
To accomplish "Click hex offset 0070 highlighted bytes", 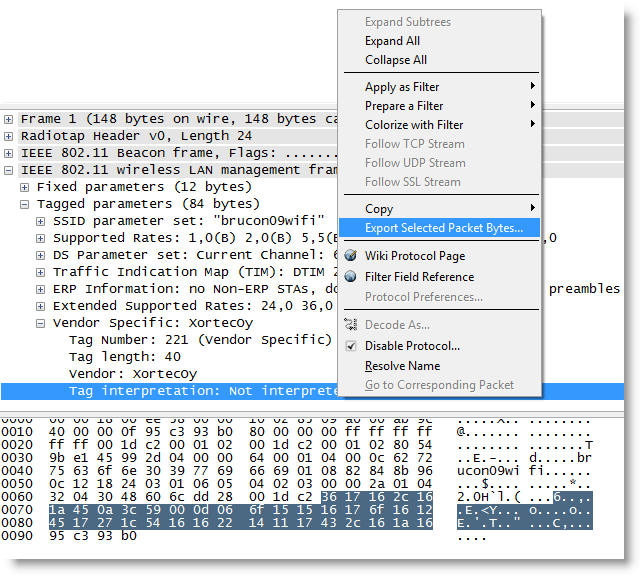I will pyautogui.click(x=241, y=510).
